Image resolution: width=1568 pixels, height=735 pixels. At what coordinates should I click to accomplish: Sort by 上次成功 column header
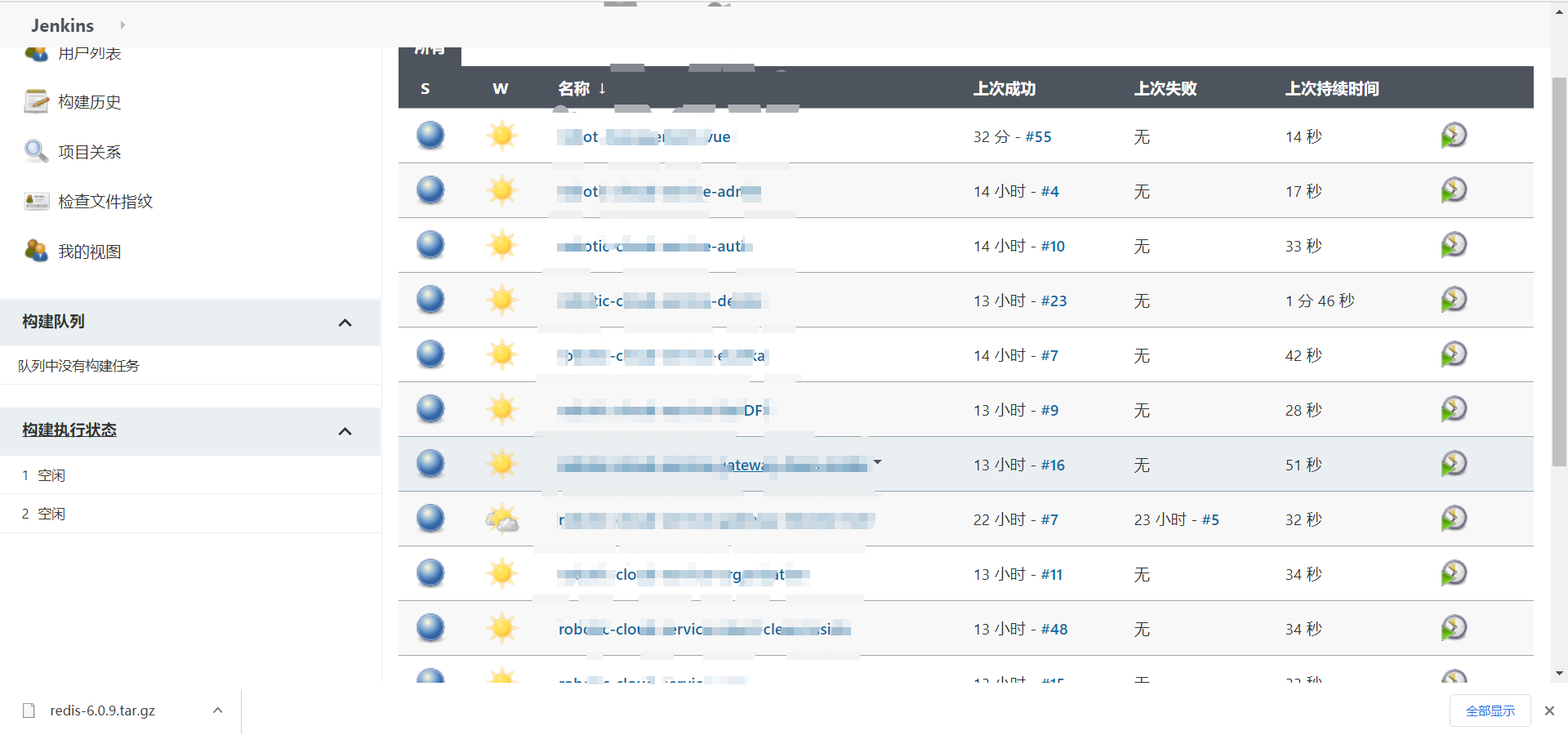click(x=1004, y=88)
